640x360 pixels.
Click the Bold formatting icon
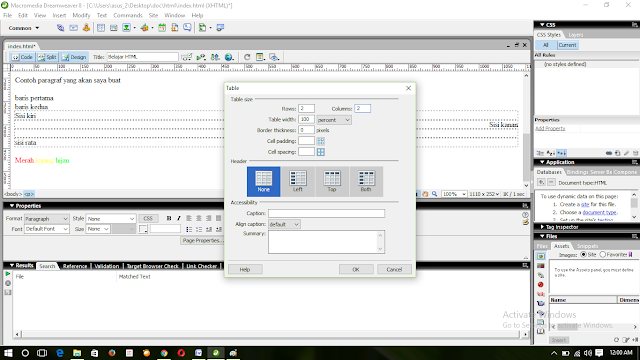169,218
